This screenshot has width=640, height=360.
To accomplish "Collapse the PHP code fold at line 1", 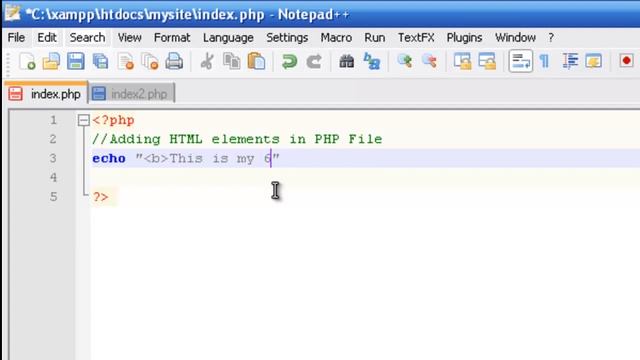I will pyautogui.click(x=83, y=120).
